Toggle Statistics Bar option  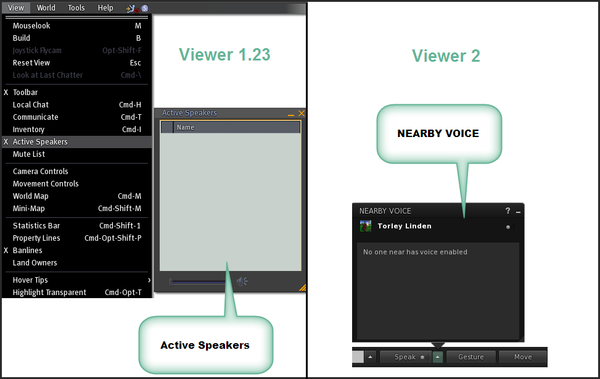[77, 225]
